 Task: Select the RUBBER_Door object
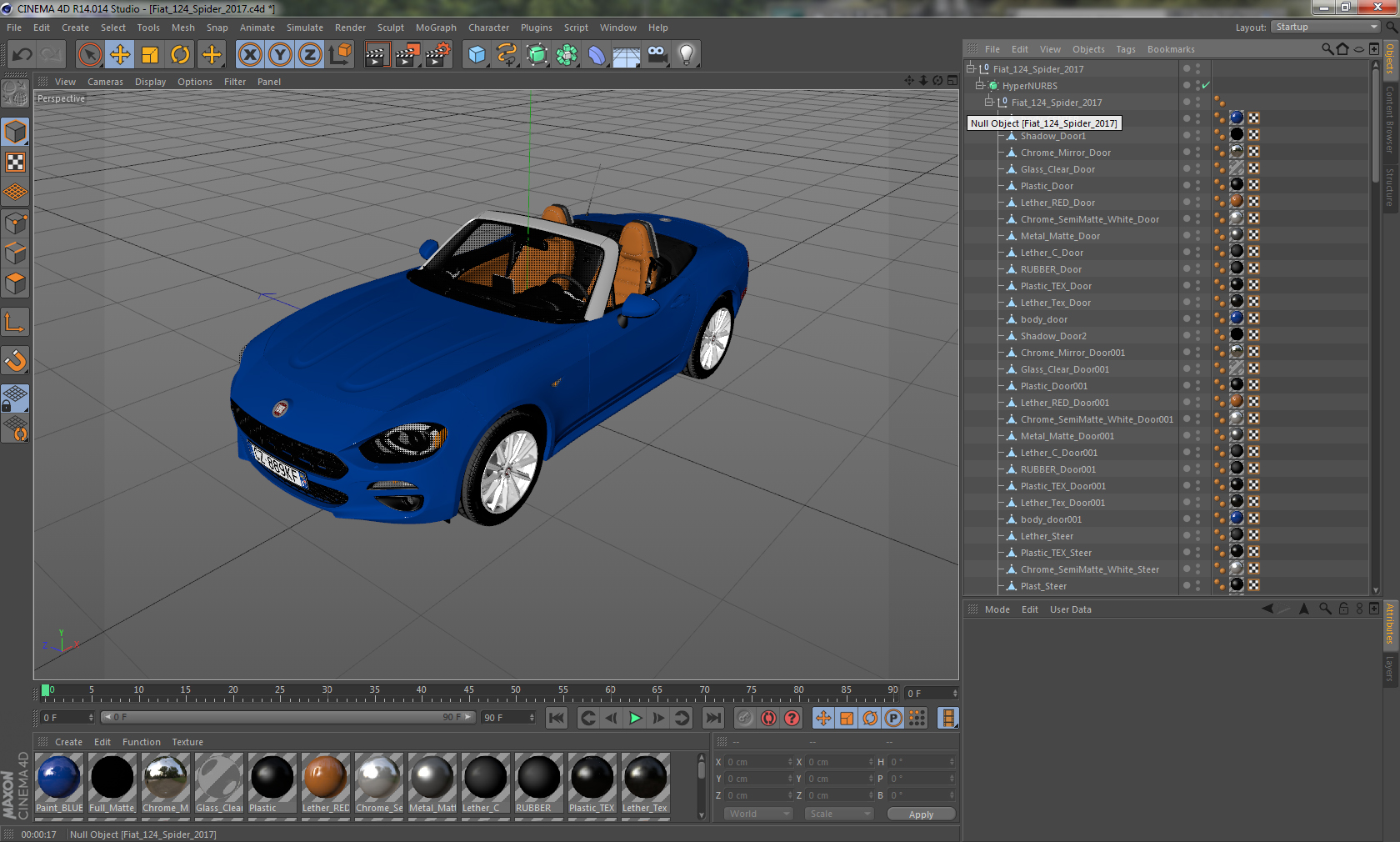1051,269
